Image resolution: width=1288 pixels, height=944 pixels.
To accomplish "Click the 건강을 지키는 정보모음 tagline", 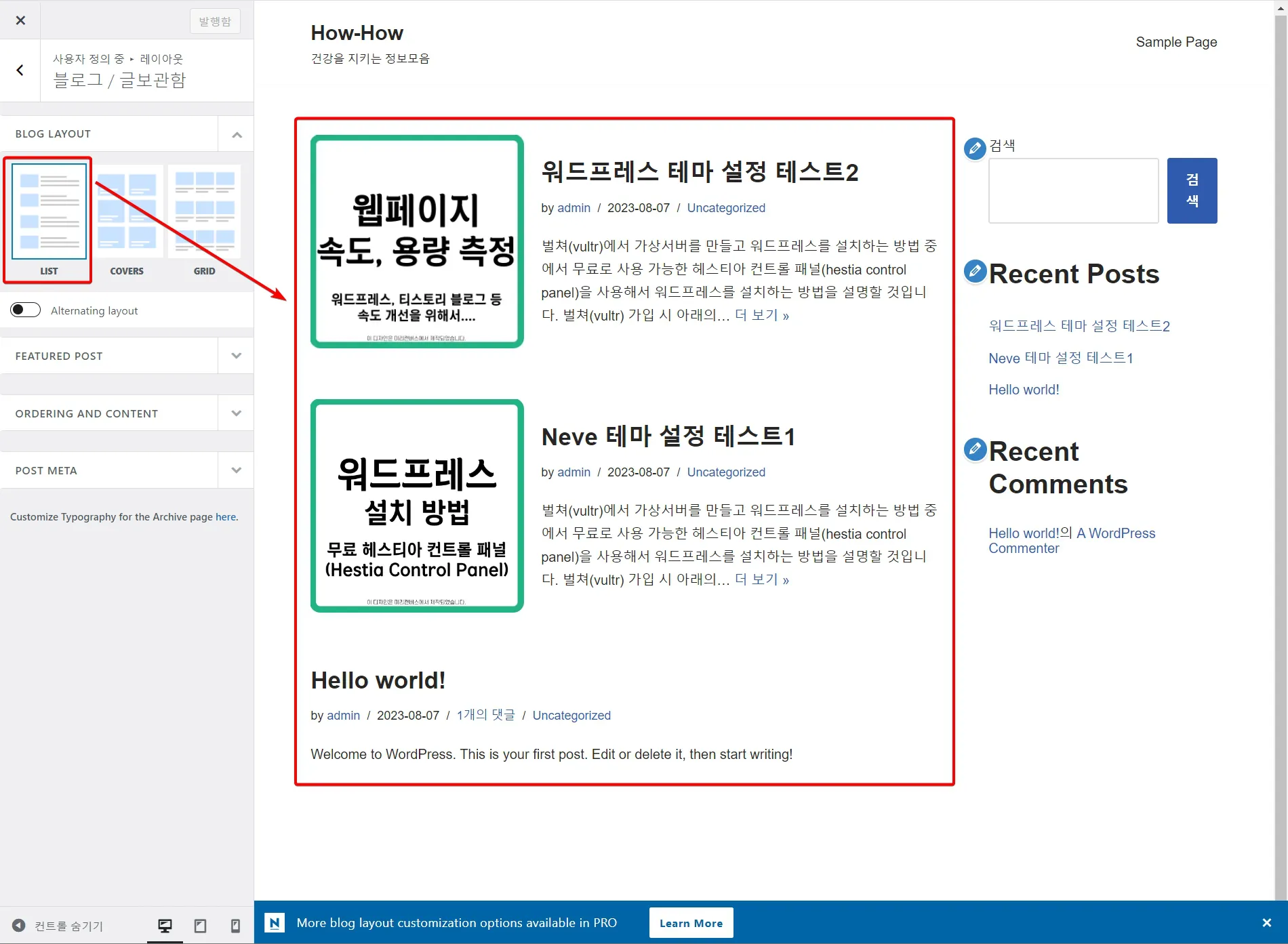I will tap(370, 58).
